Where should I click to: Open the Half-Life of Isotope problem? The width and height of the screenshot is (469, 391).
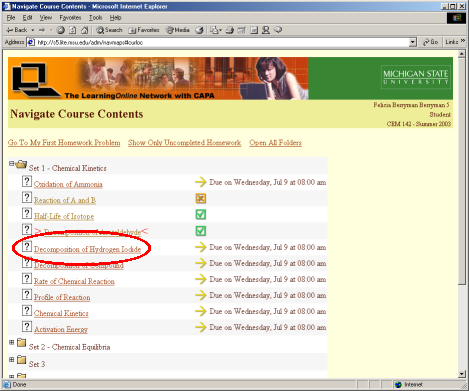tap(64, 216)
